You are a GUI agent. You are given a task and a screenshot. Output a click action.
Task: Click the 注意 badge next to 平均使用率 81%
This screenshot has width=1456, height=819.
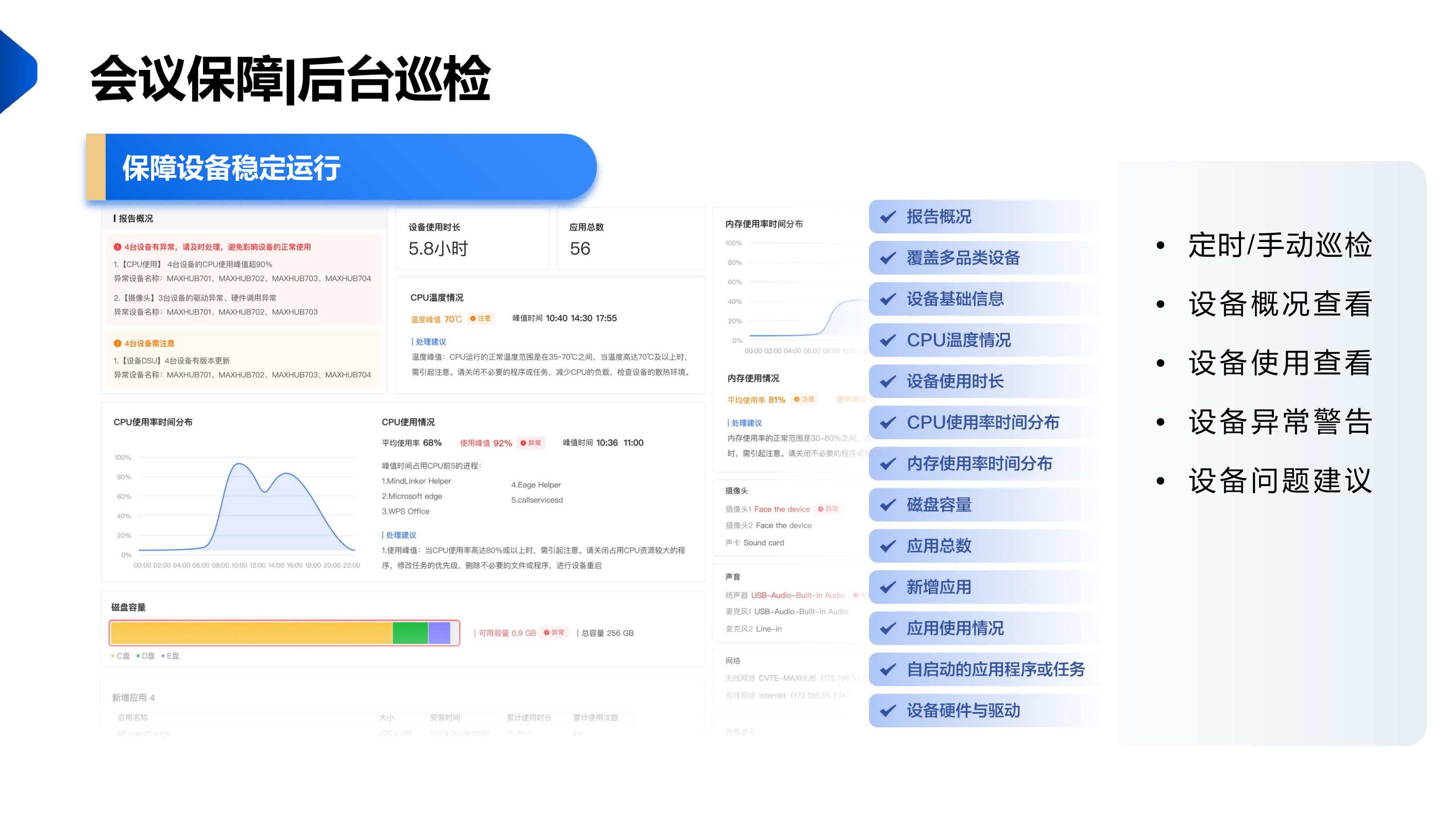pos(804,399)
